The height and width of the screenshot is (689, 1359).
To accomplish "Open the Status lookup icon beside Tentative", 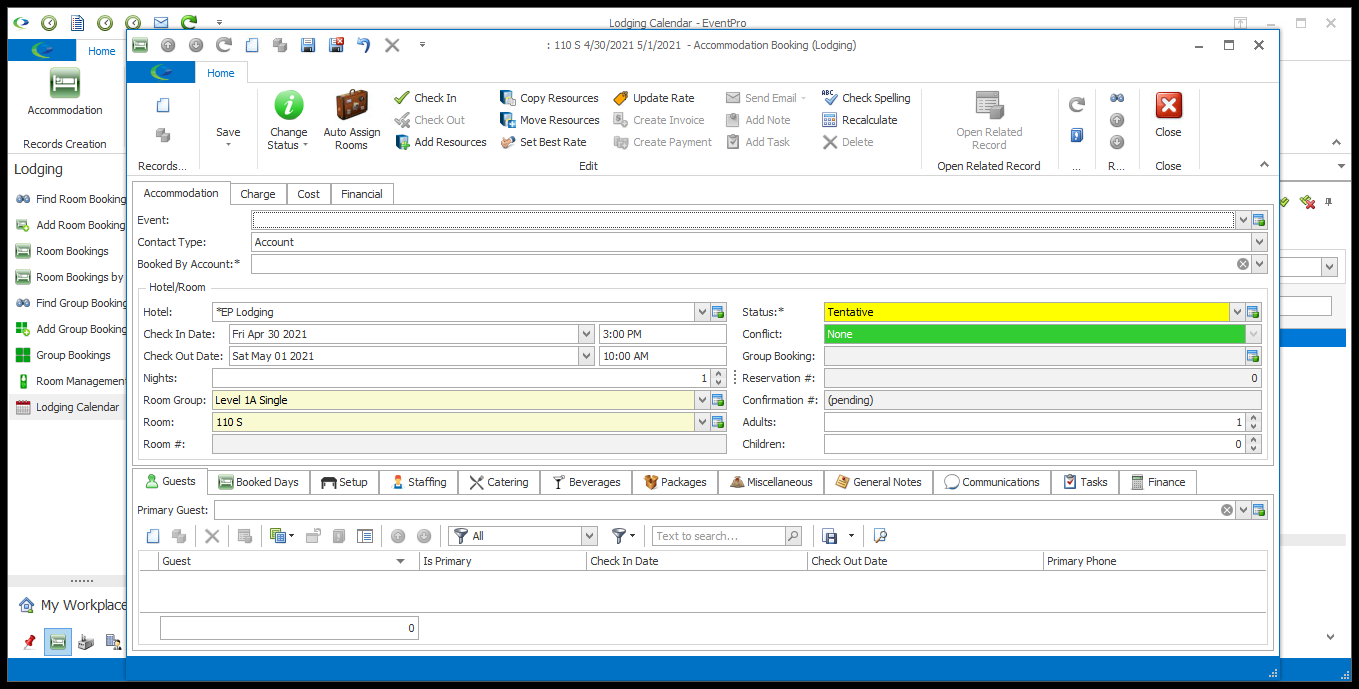I will tap(1253, 312).
